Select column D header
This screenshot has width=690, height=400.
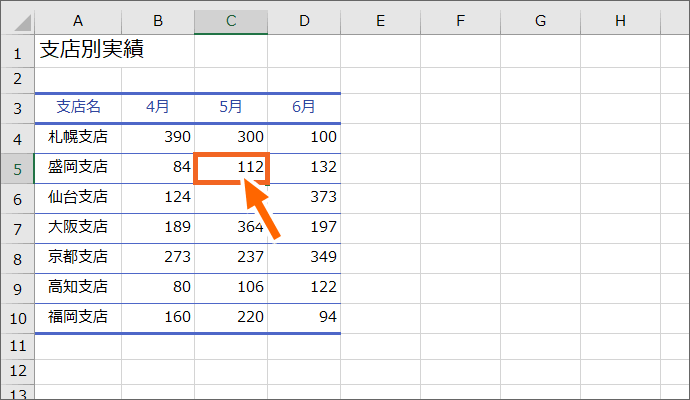304,21
